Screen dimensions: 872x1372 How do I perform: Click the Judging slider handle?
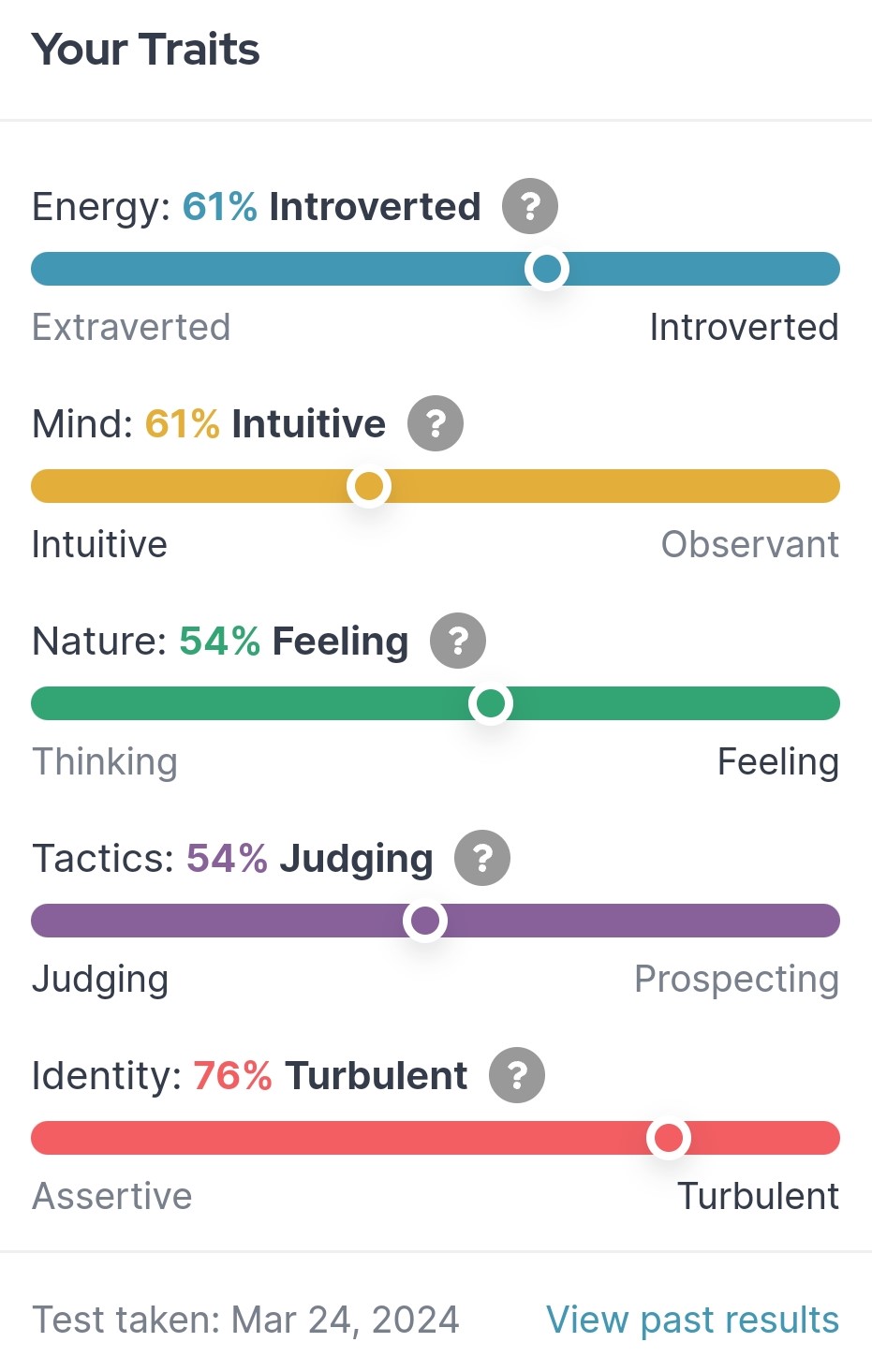click(425, 921)
